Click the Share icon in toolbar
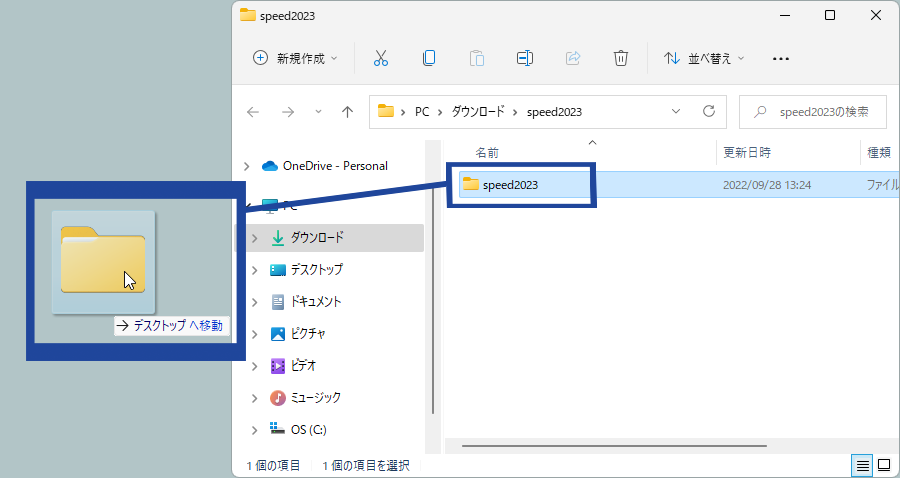The height and width of the screenshot is (478, 900). tap(573, 58)
